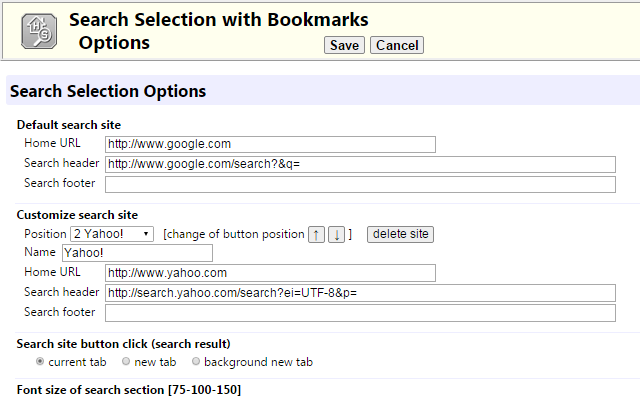
Task: Edit the default Search header google field
Action: pyautogui.click(x=360, y=164)
